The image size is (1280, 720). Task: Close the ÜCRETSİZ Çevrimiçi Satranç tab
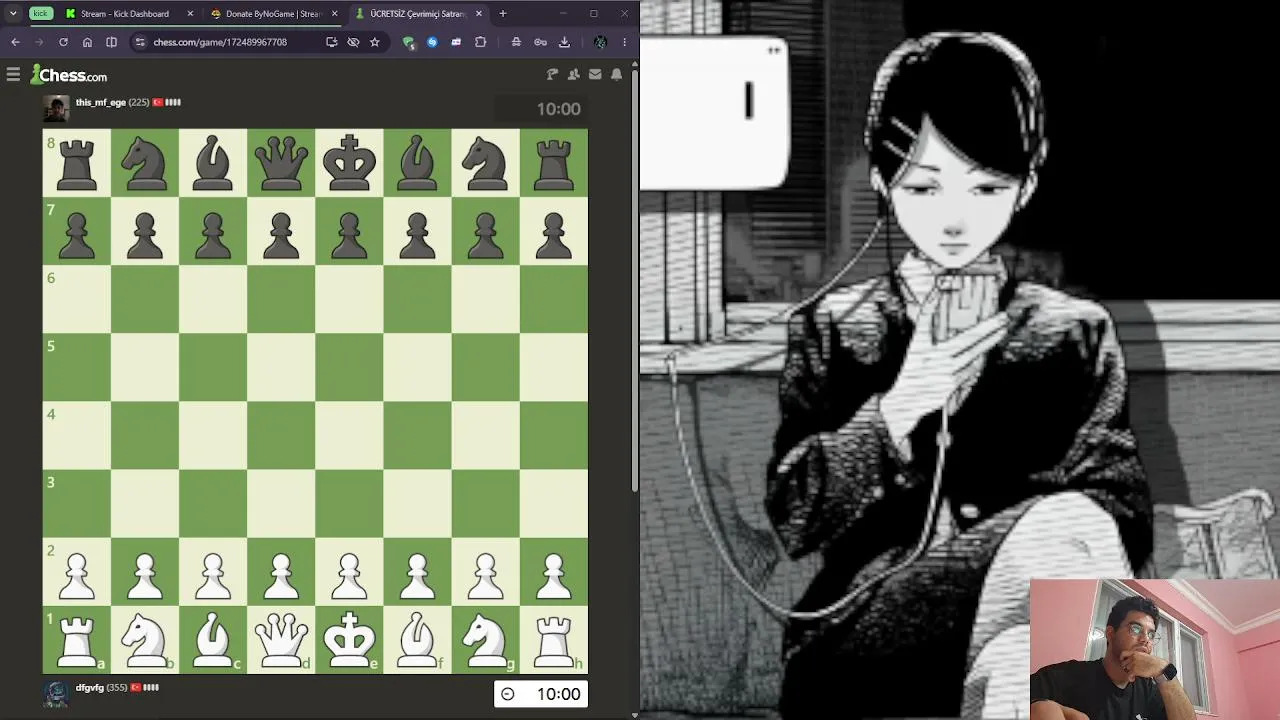coord(479,14)
